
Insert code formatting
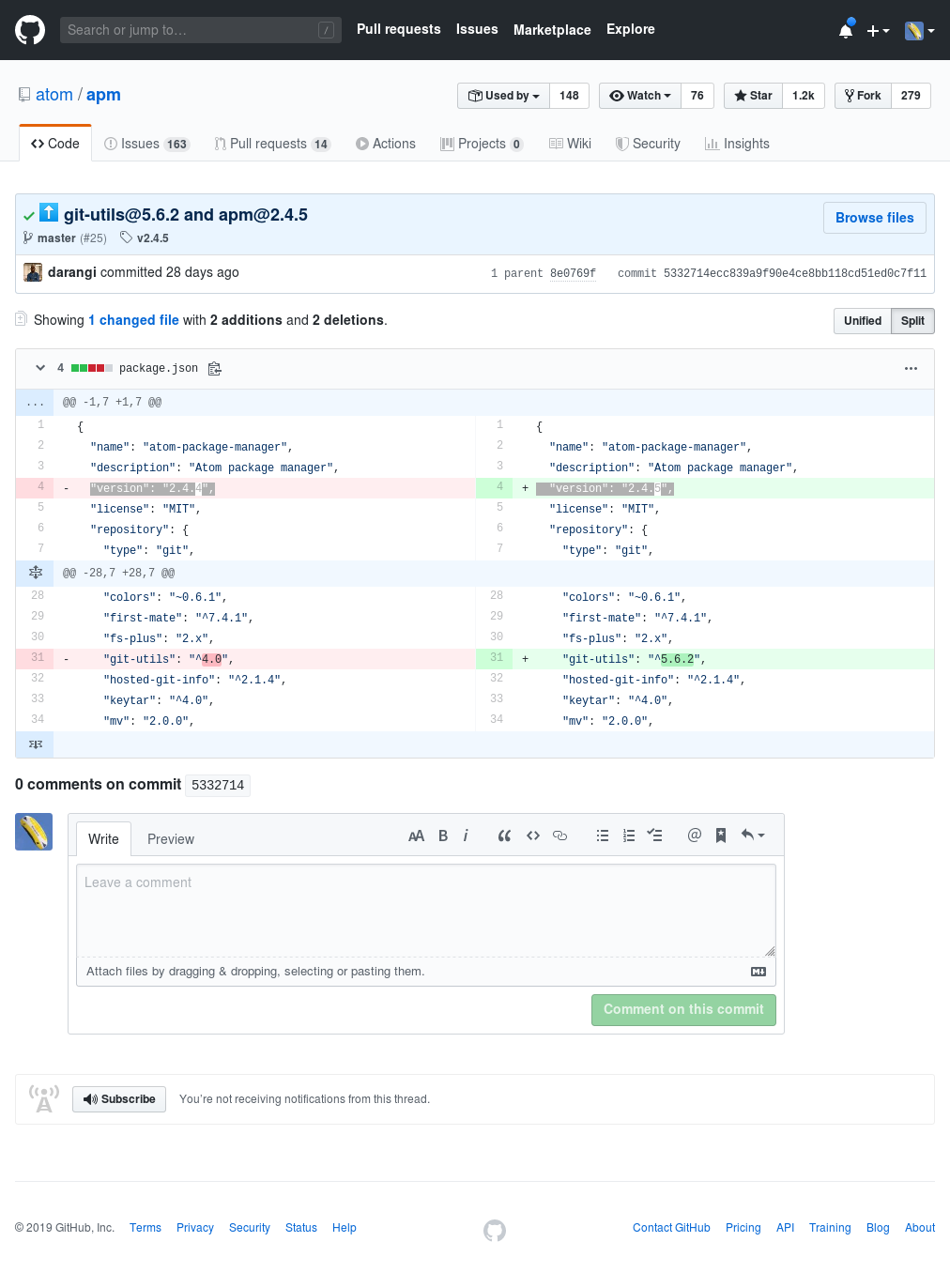[533, 836]
